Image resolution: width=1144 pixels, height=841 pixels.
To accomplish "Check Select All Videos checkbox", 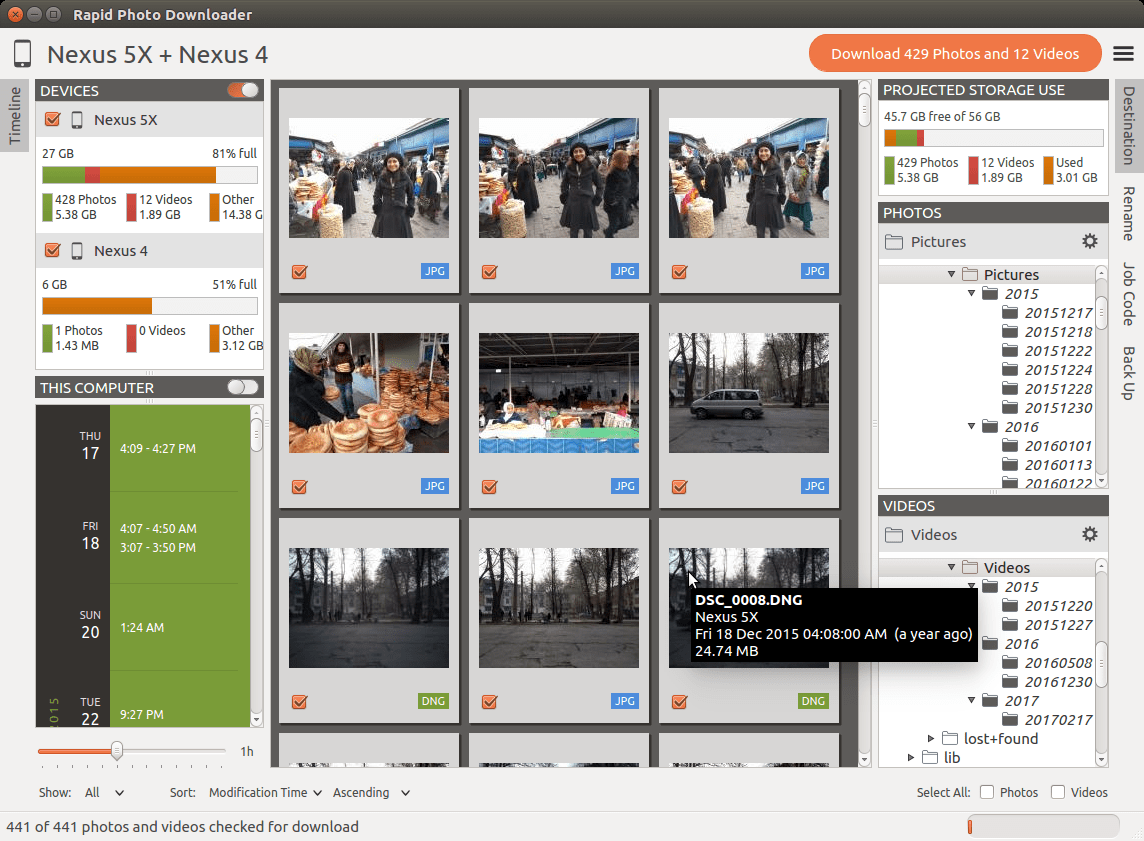I will 1058,792.
